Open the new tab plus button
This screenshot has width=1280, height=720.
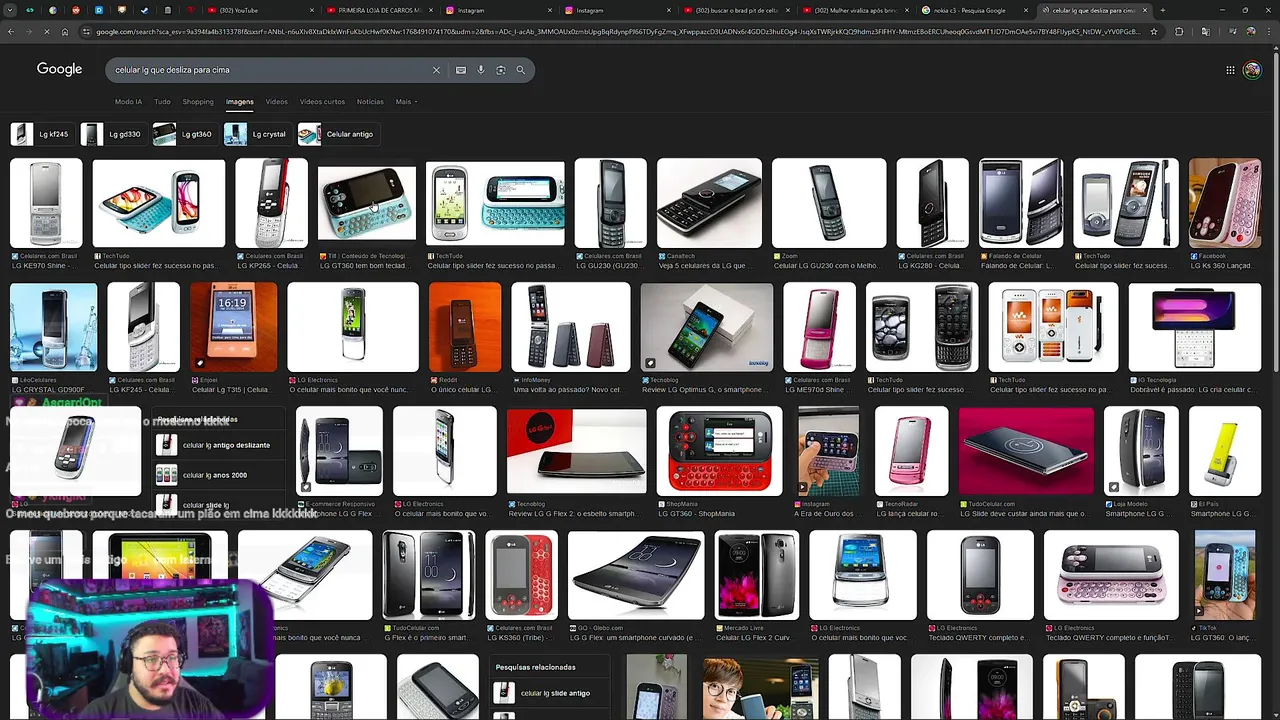pos(1162,10)
